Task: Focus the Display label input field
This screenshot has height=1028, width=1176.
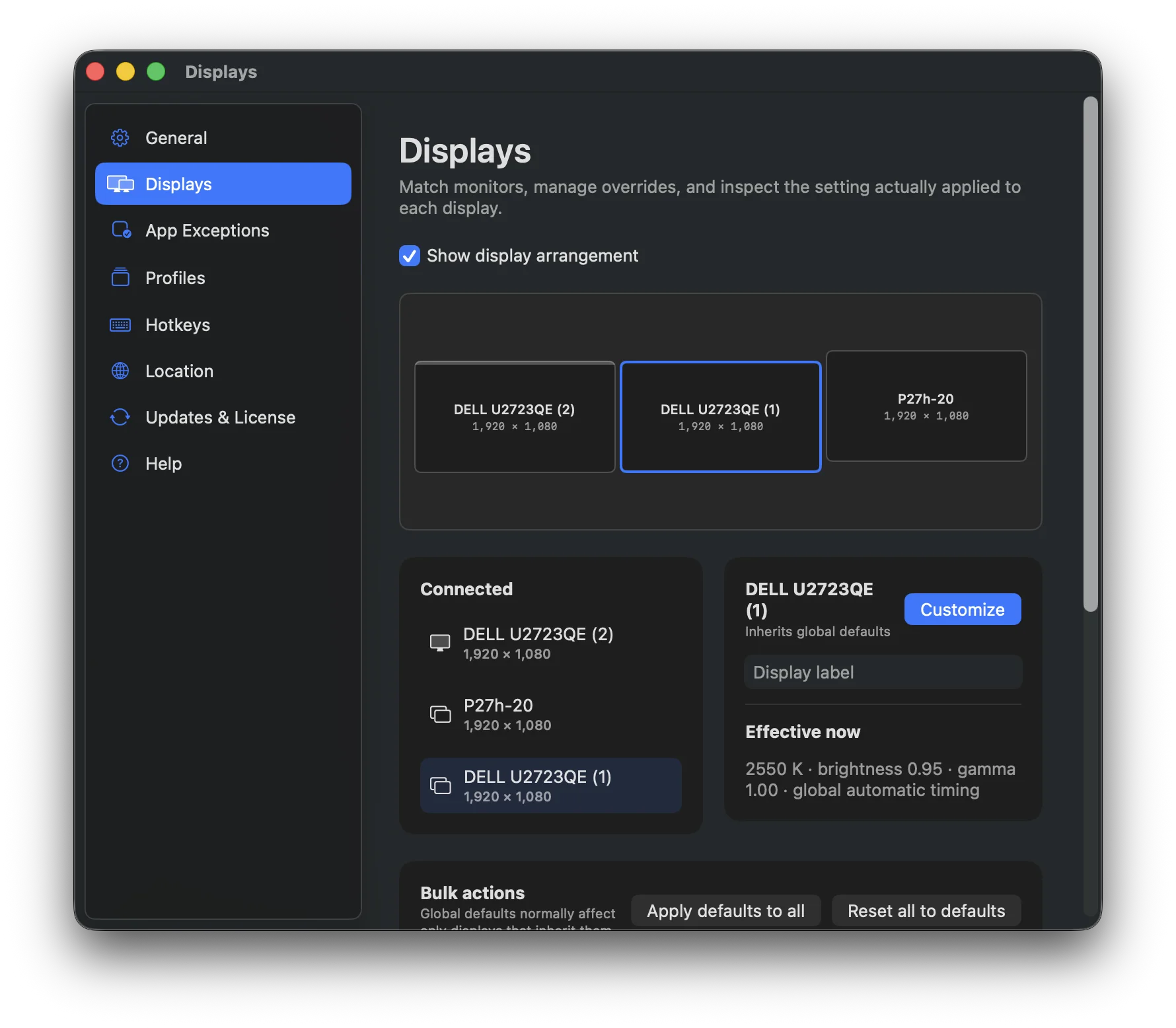Action: point(883,672)
